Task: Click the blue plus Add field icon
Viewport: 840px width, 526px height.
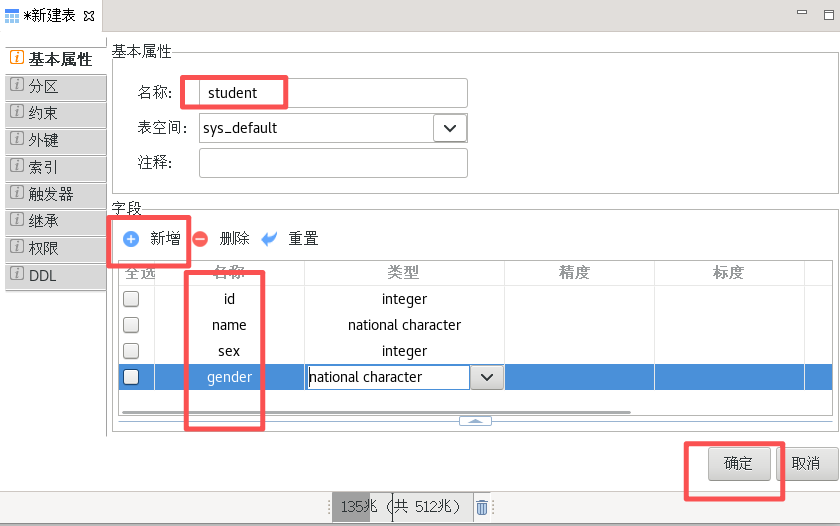Action: click(x=131, y=239)
